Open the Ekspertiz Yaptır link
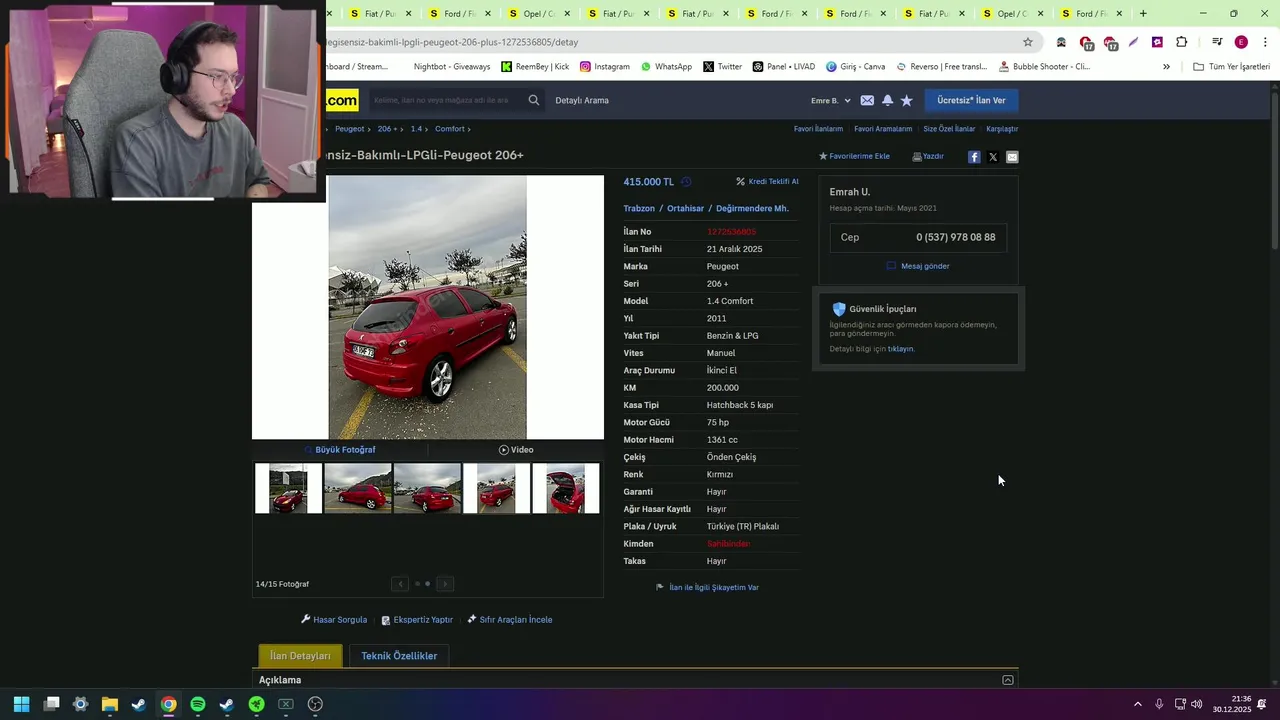1280x720 pixels. pyautogui.click(x=417, y=620)
